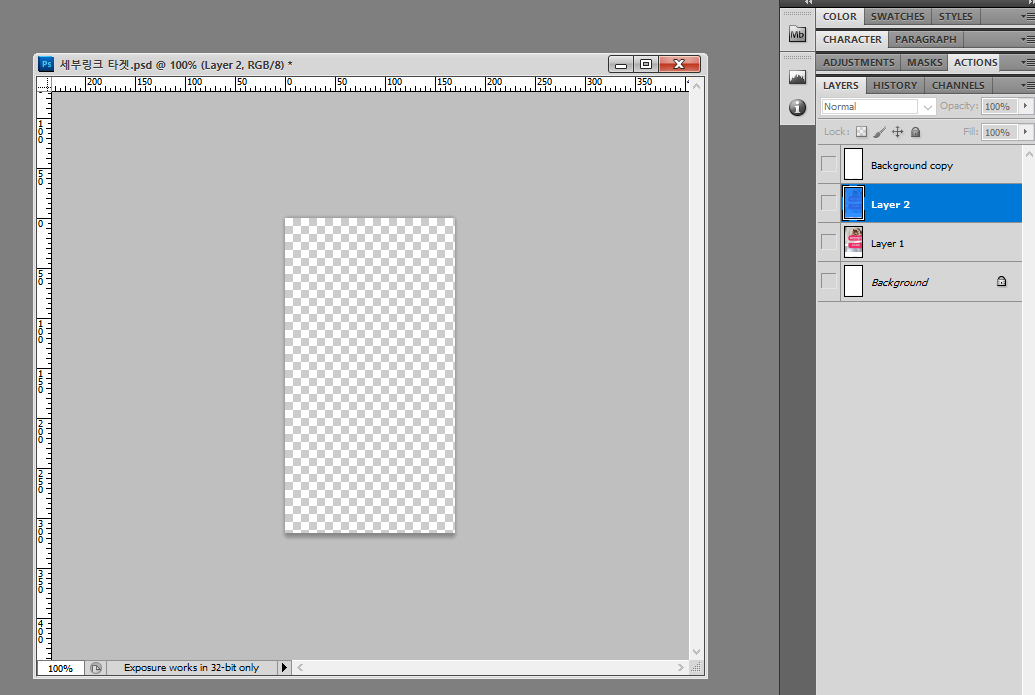Close the document window
Viewport: 1035px width, 695px height.
tap(679, 64)
